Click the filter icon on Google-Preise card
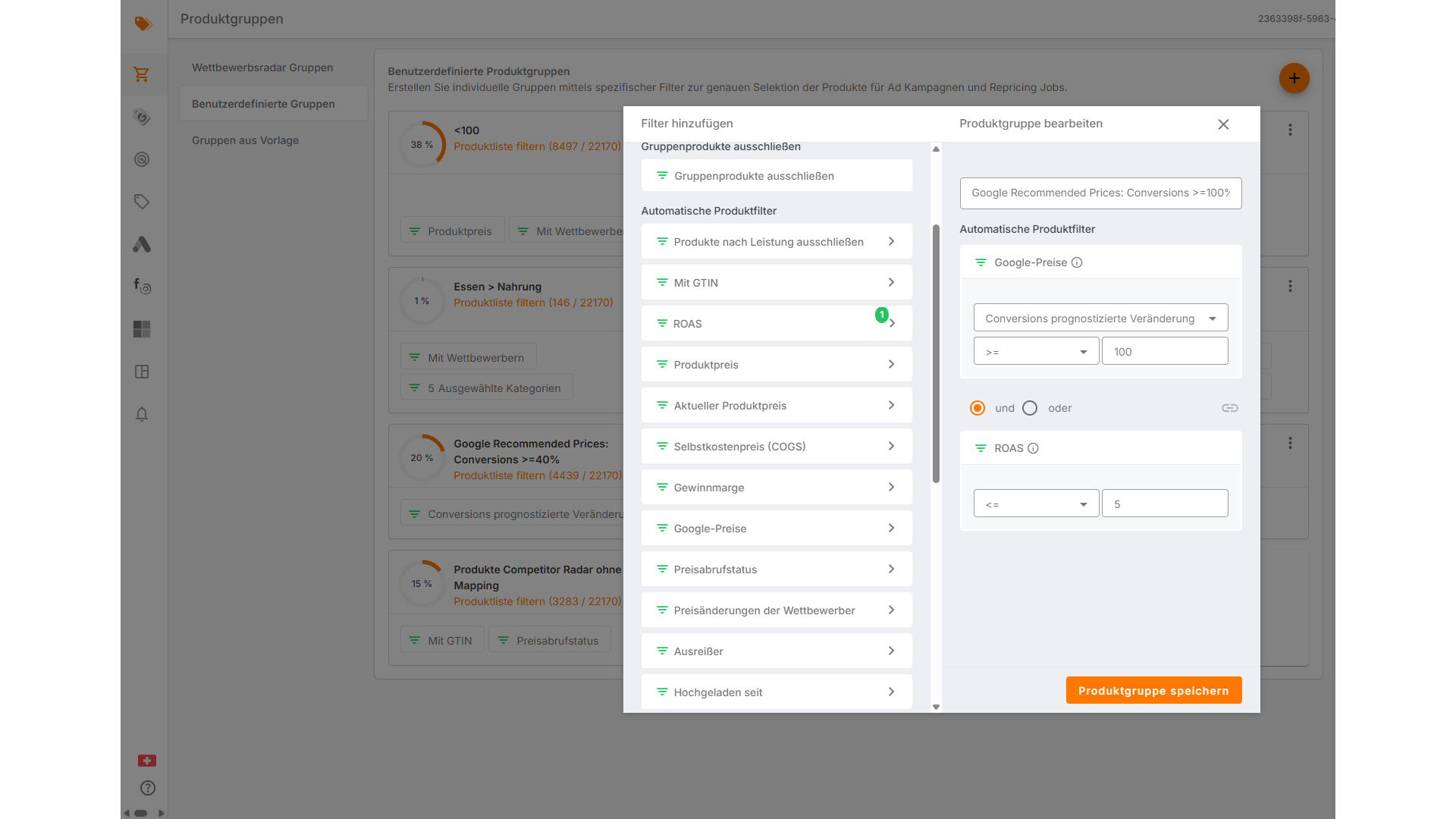Viewport: 1456px width, 819px height. 981,262
